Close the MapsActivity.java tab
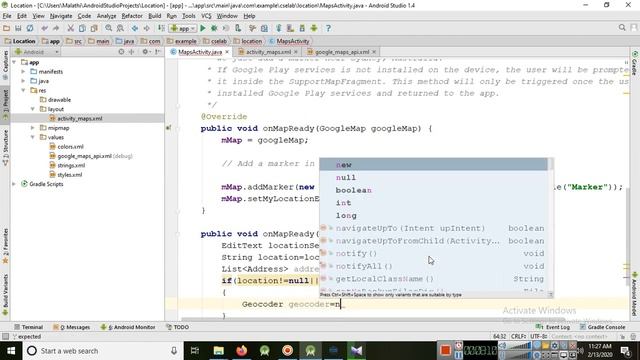Screen dimensions: 640x360 point(227,52)
